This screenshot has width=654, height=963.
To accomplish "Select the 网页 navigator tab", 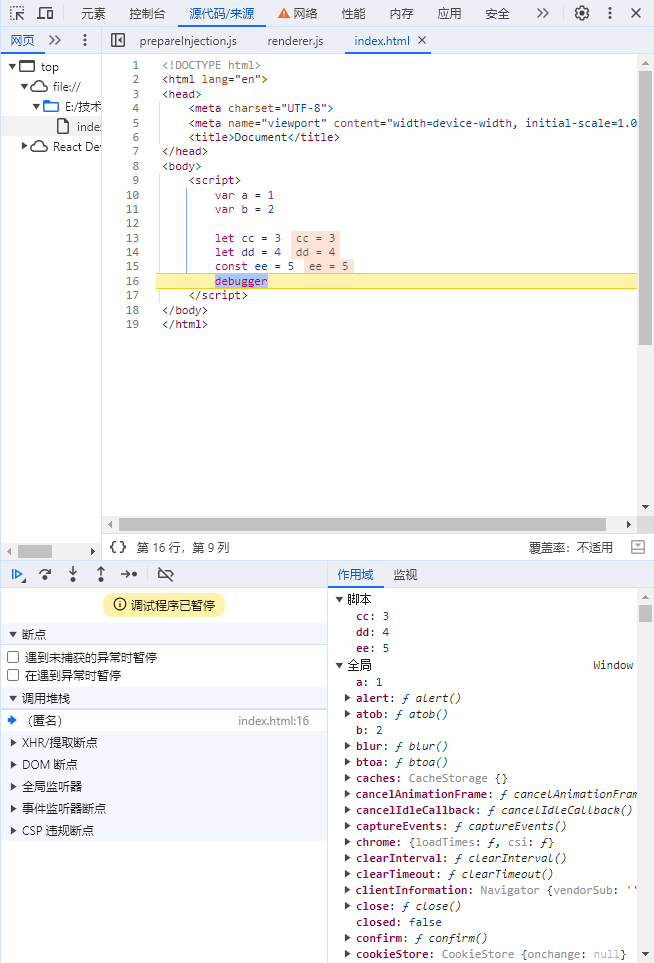I will point(23,41).
